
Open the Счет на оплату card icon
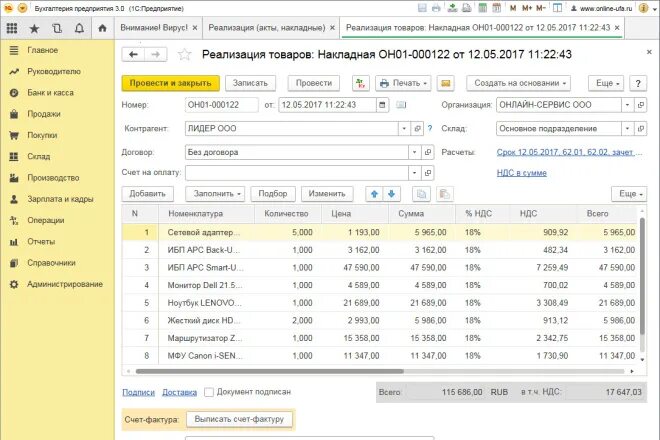(428, 172)
